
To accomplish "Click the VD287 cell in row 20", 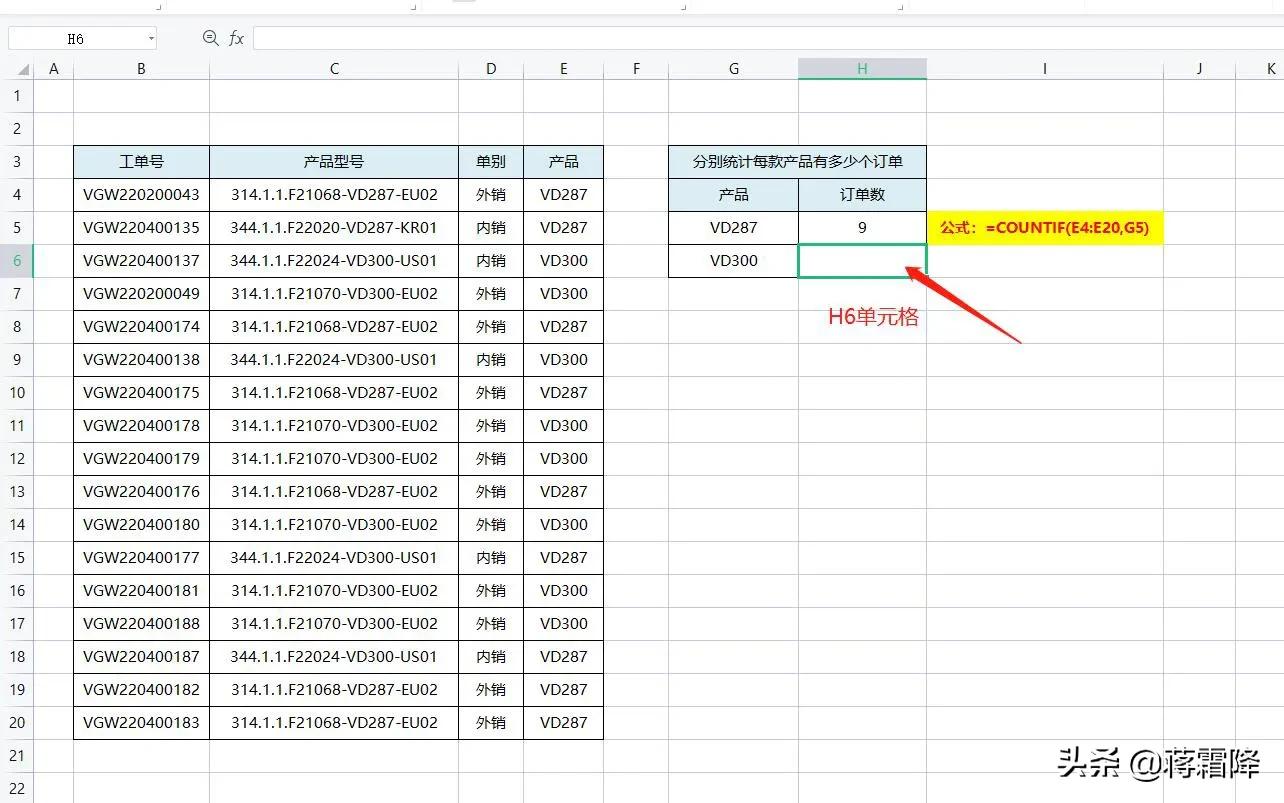I will tap(564, 723).
